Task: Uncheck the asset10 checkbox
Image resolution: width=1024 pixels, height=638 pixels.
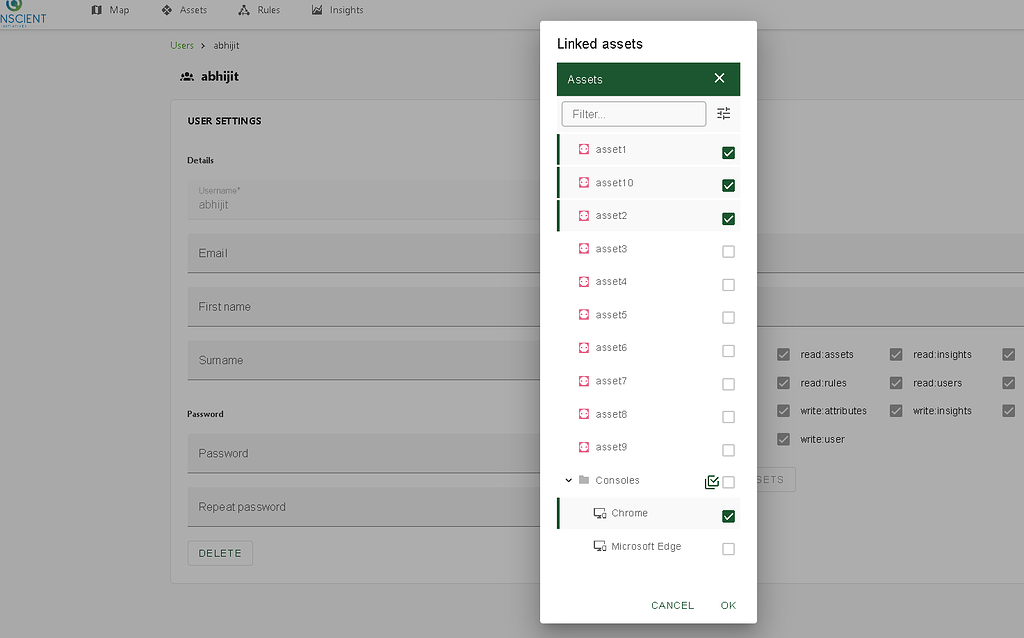Action: pos(728,185)
